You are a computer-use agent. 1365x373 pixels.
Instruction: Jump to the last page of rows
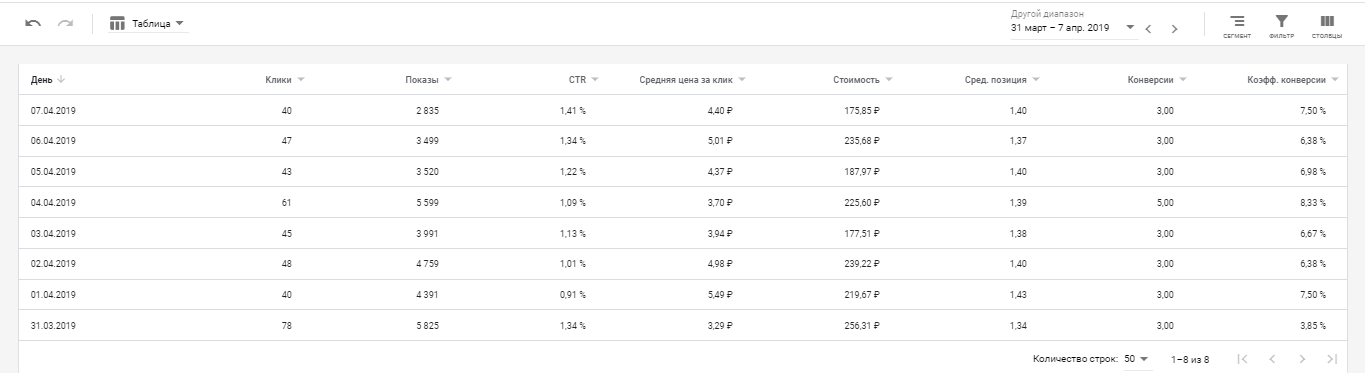coord(1332,358)
